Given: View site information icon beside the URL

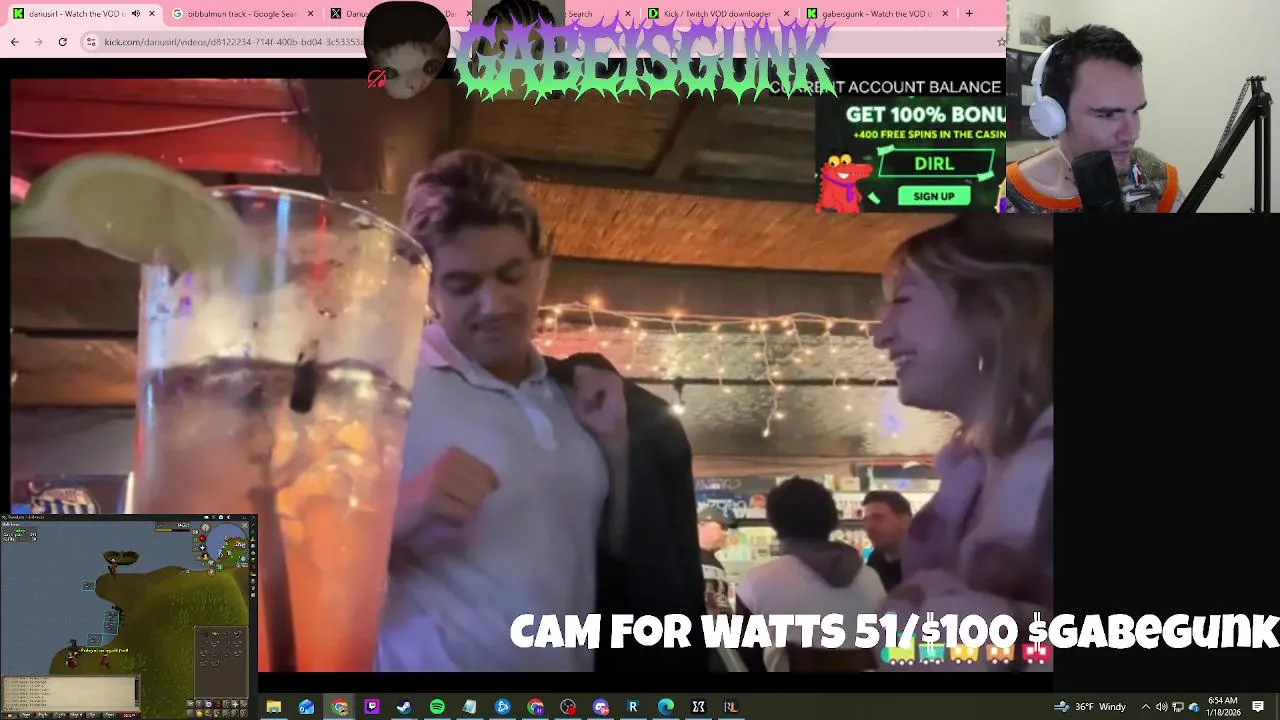Looking at the screenshot, I should click(91, 41).
